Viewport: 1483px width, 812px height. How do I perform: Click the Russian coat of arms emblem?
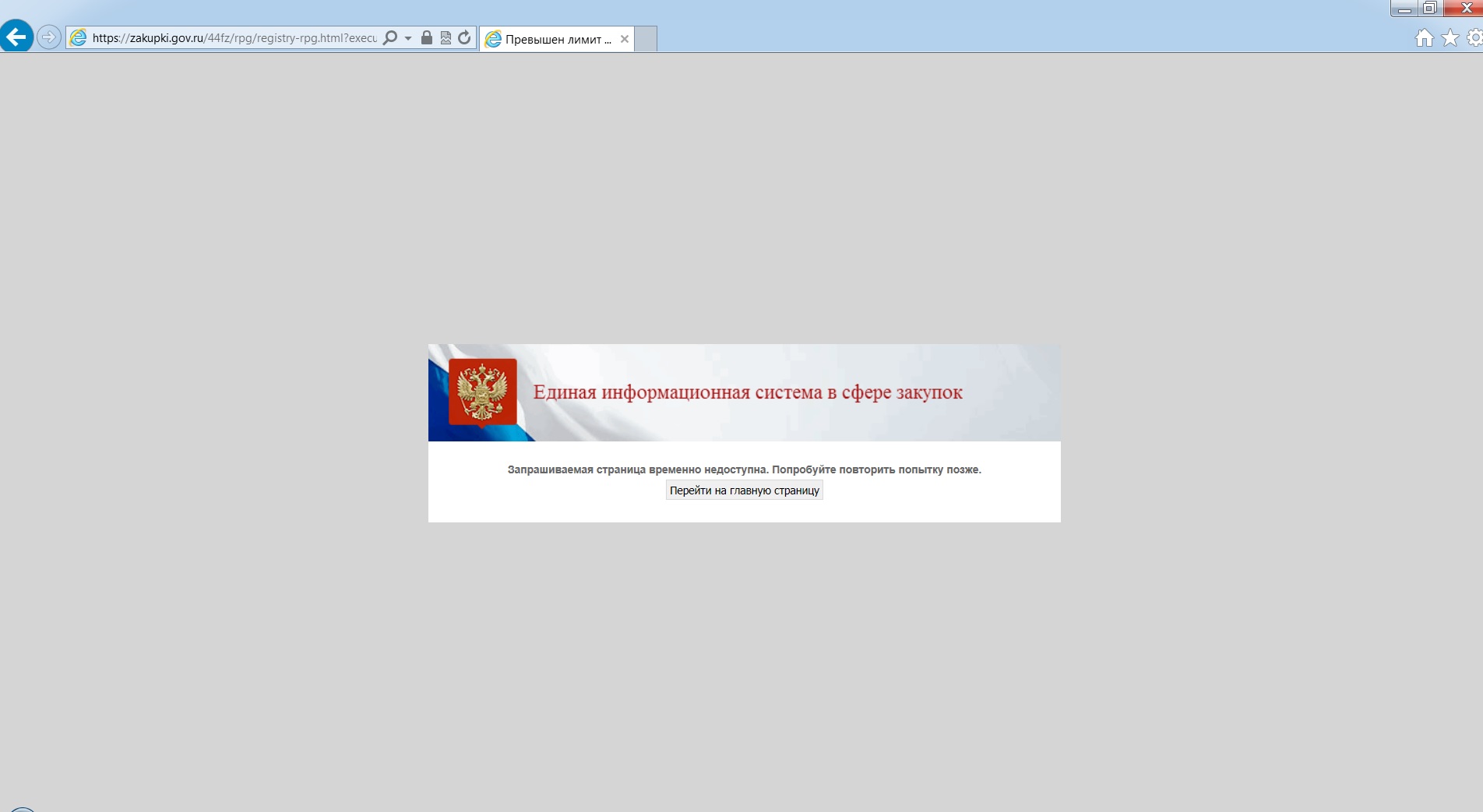(482, 392)
